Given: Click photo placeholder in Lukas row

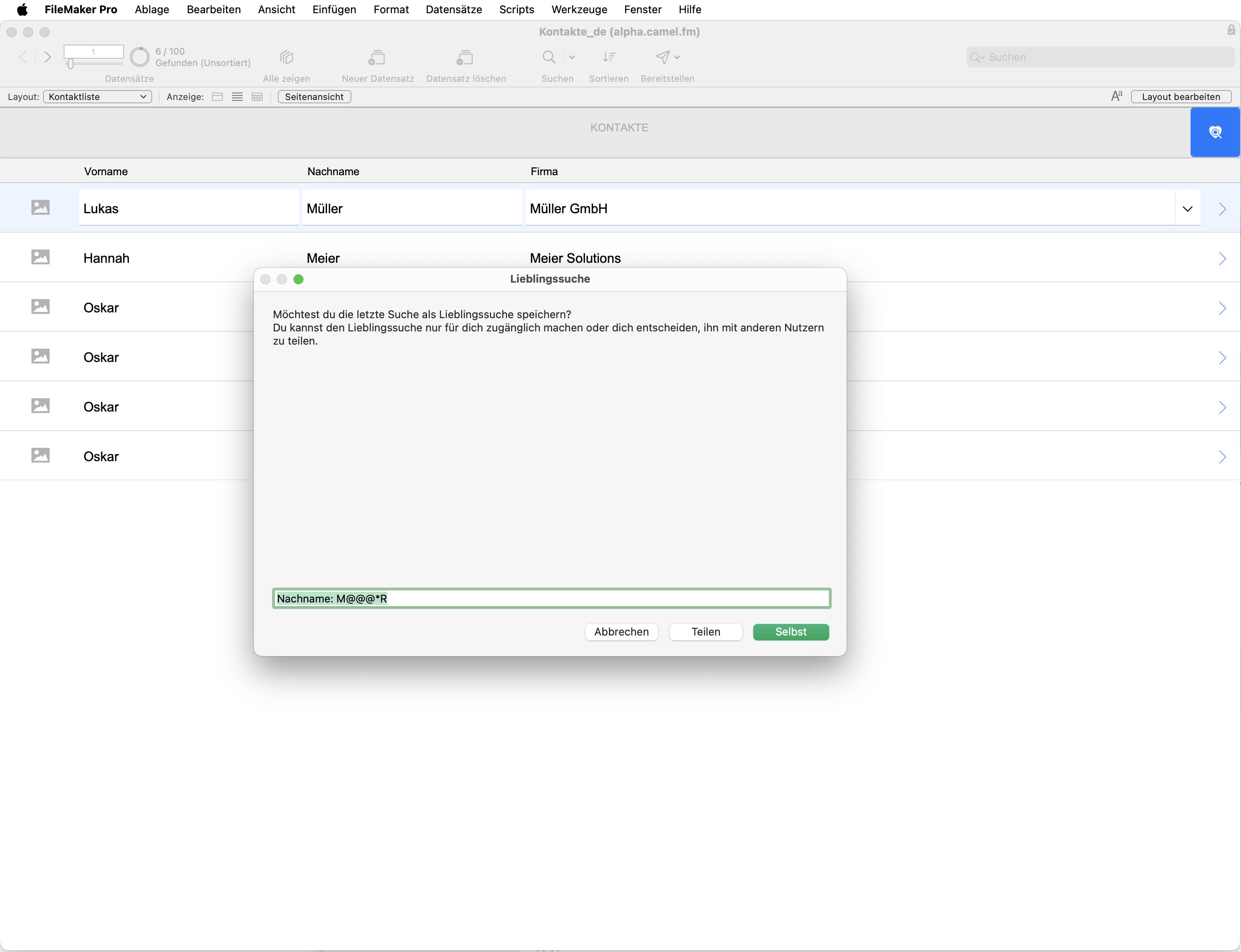Looking at the screenshot, I should pyautogui.click(x=40, y=207).
